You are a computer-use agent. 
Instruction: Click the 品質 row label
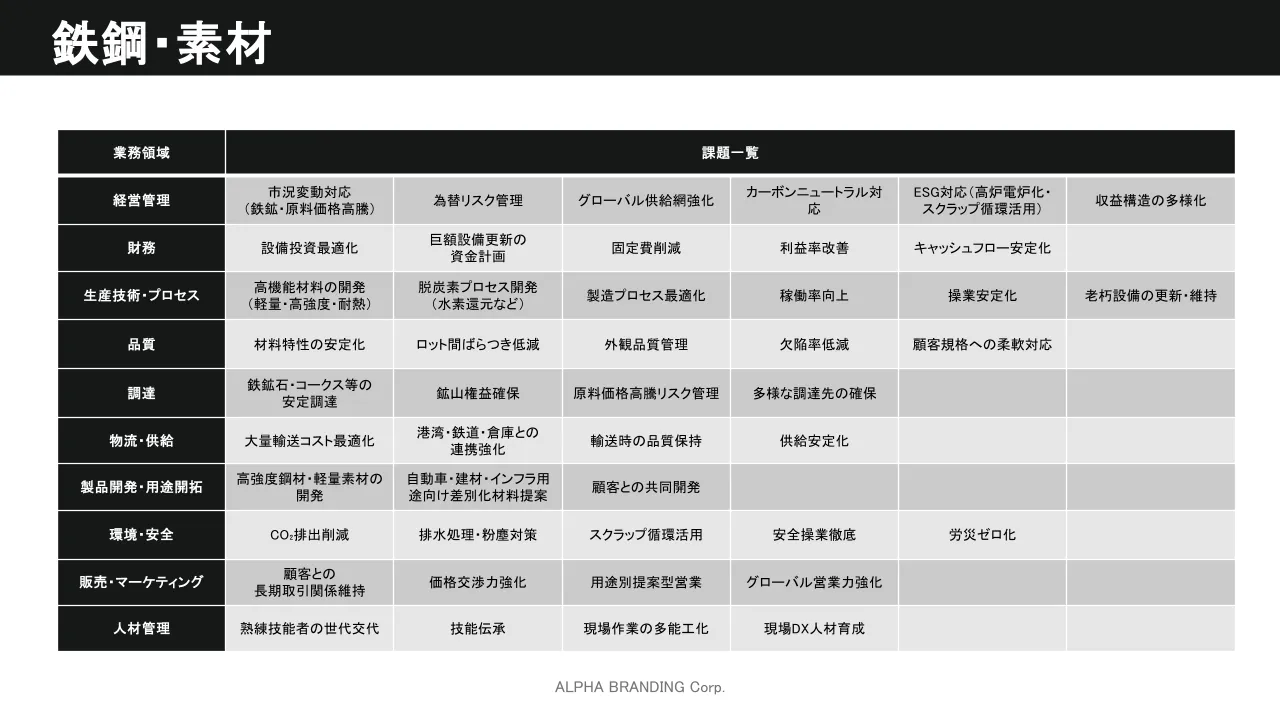tap(141, 344)
